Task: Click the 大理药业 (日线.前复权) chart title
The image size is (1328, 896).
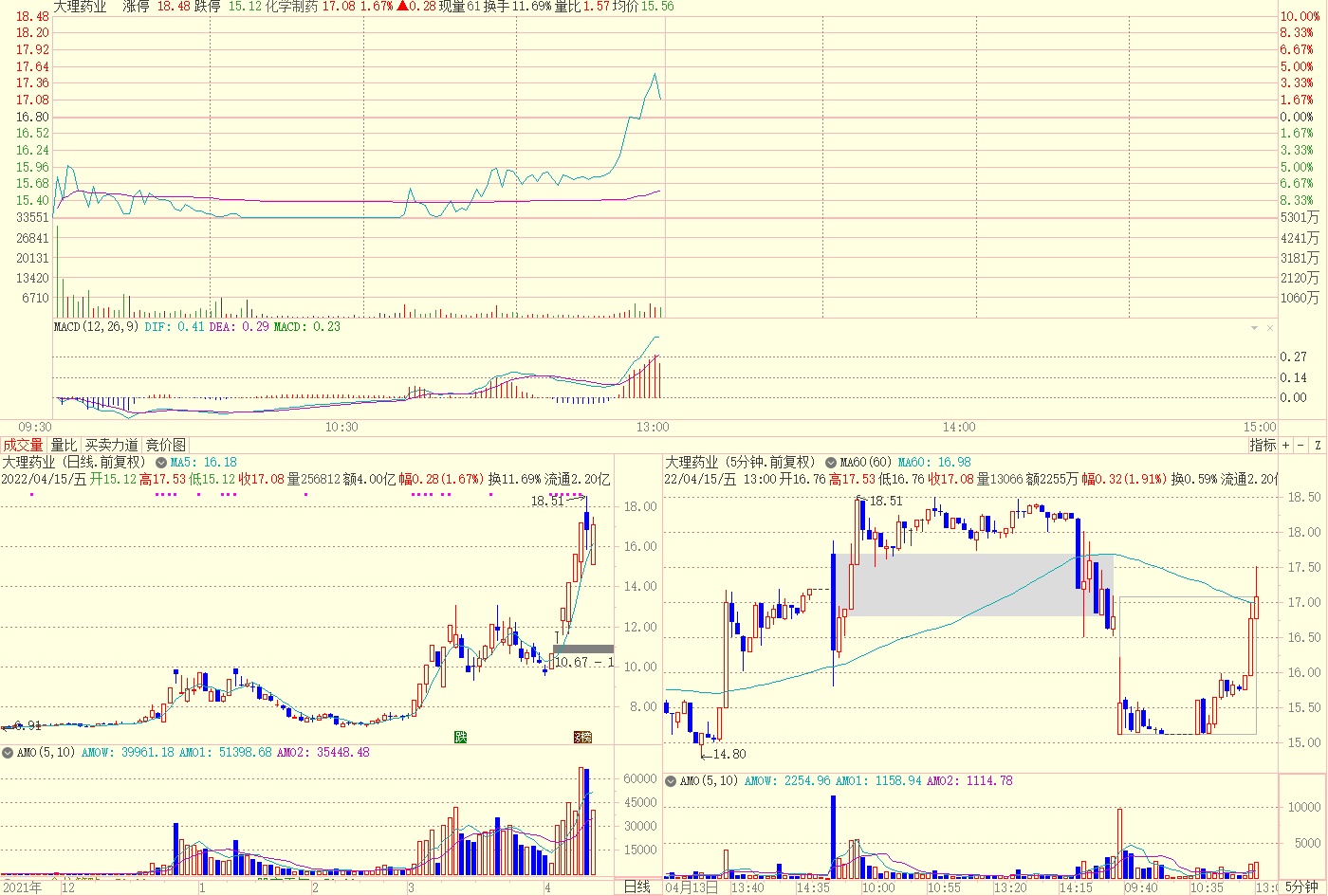Action: click(x=73, y=462)
